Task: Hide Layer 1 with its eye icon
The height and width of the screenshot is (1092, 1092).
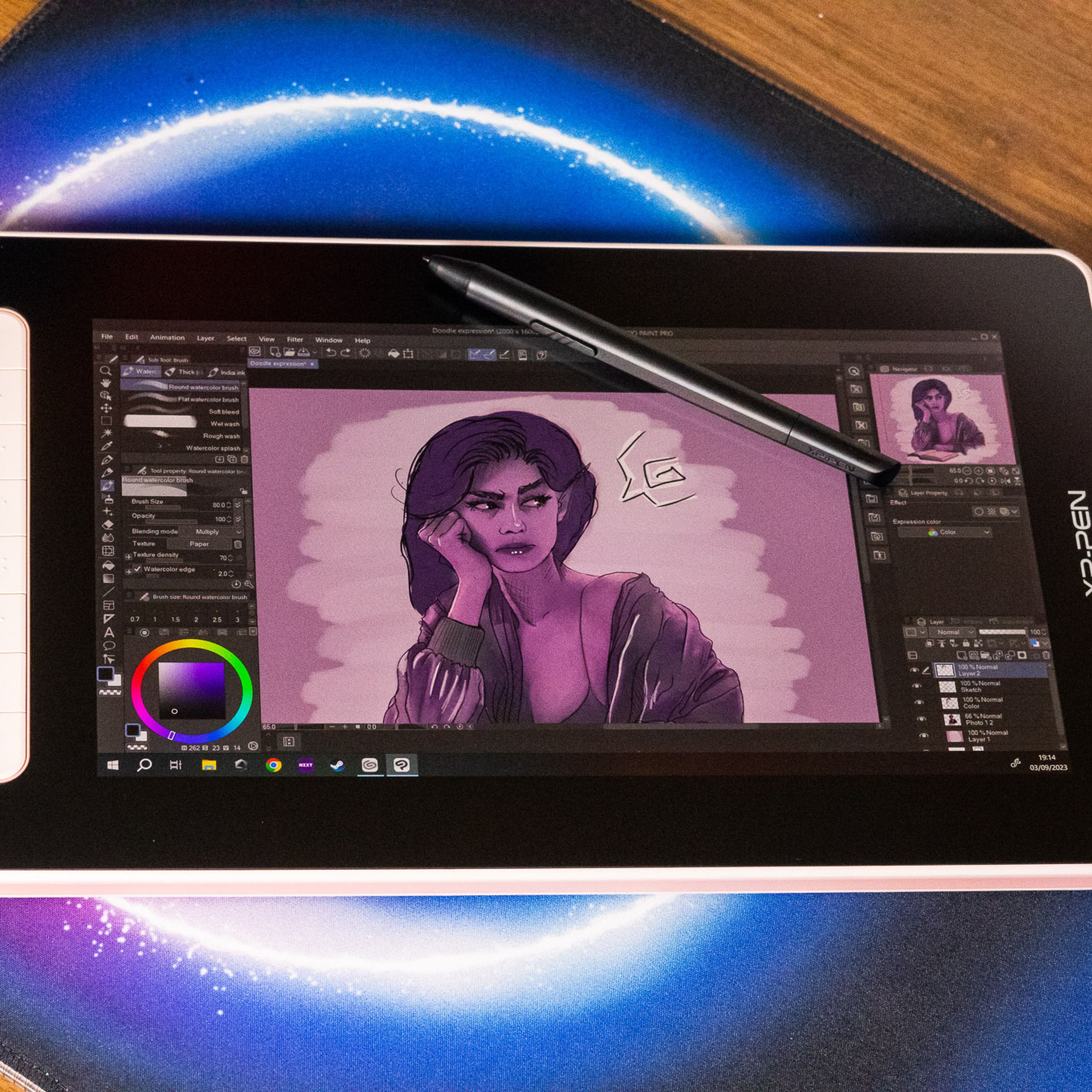Action: pos(924,735)
